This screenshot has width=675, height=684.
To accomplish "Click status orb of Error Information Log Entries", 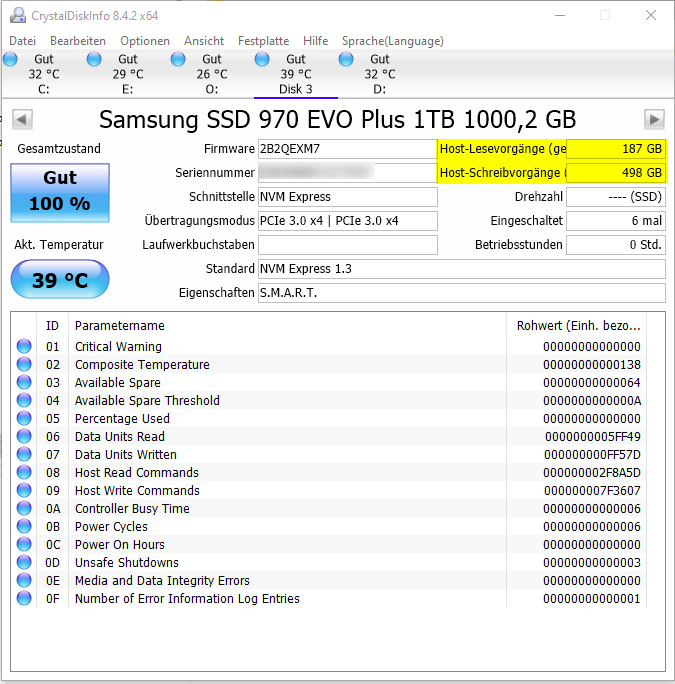I will pyautogui.click(x=24, y=598).
